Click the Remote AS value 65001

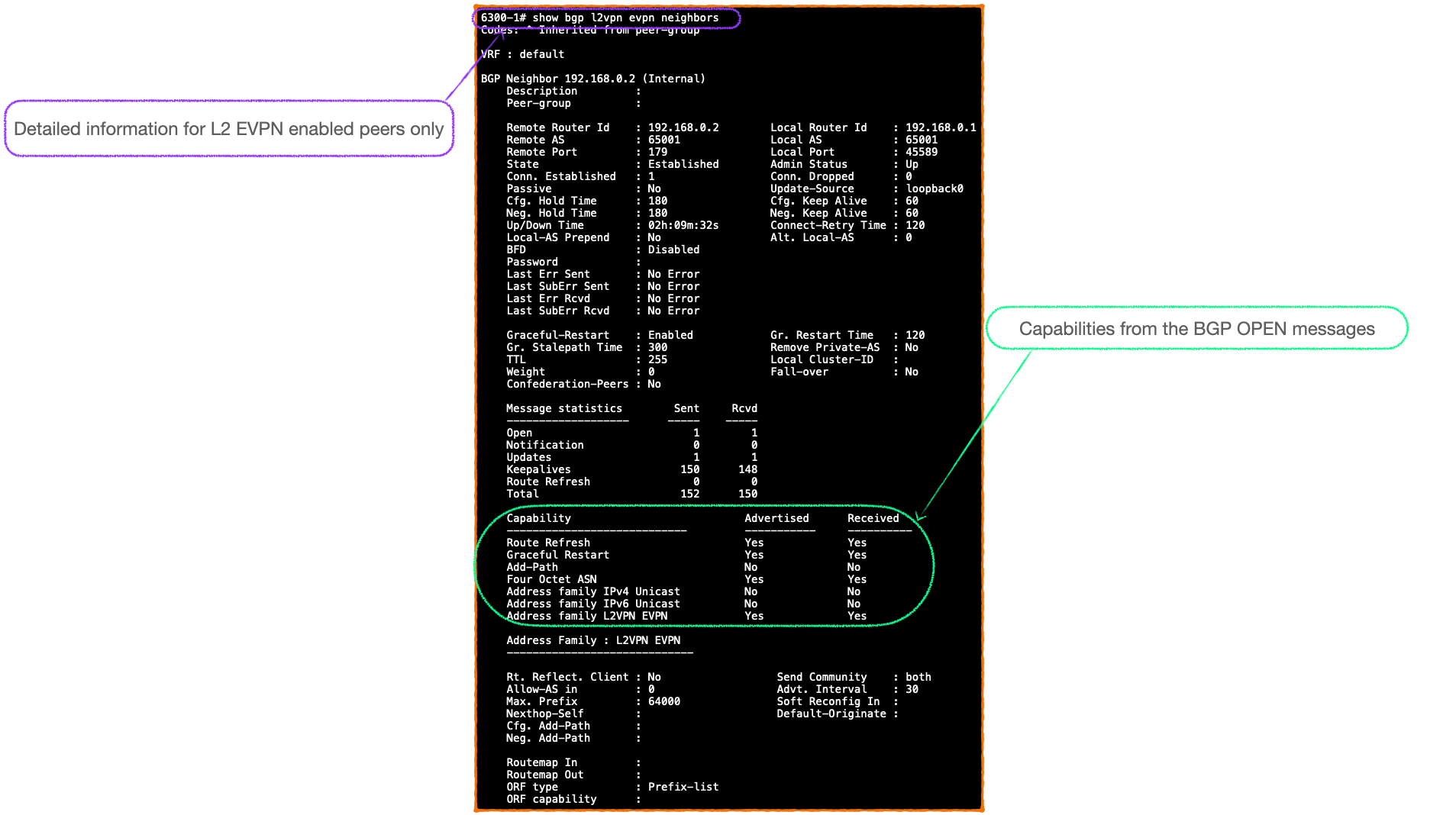[x=664, y=140]
